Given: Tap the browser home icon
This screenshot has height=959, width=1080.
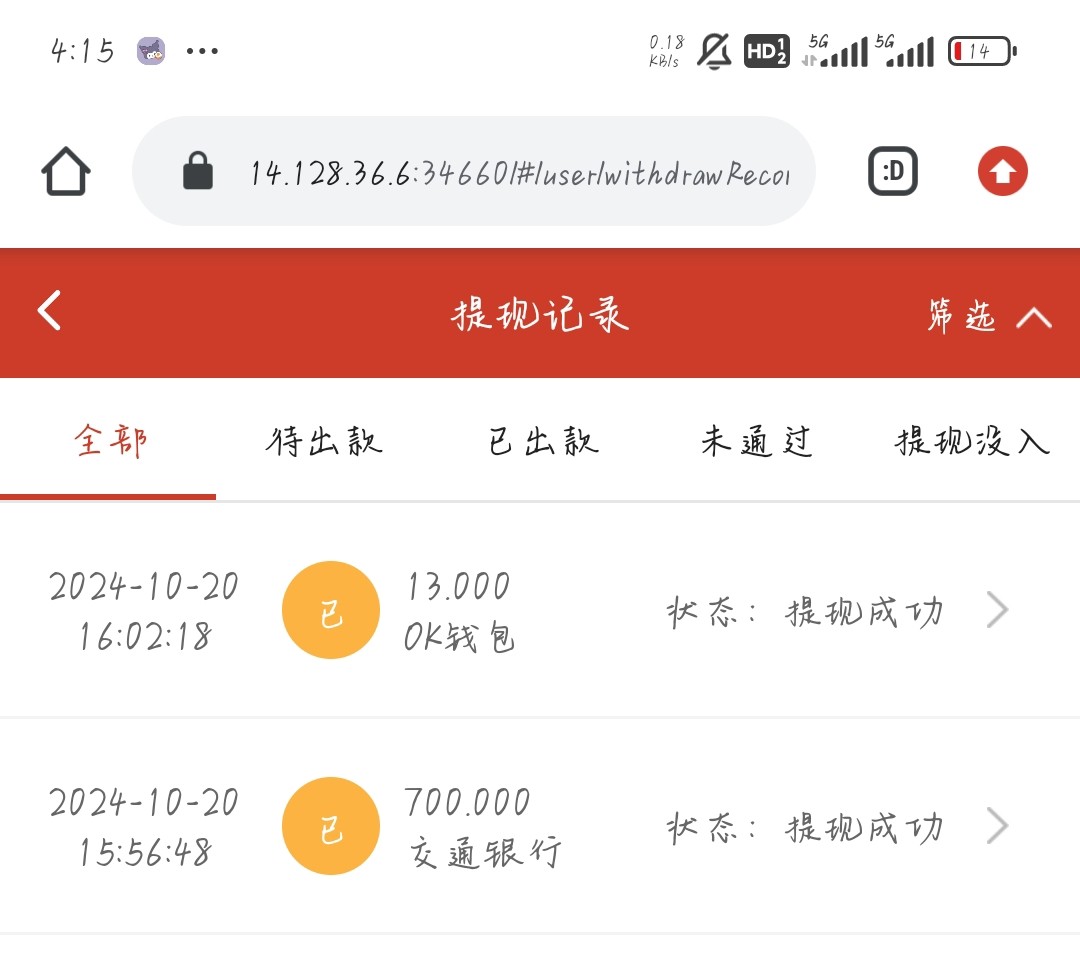Looking at the screenshot, I should click(x=66, y=172).
